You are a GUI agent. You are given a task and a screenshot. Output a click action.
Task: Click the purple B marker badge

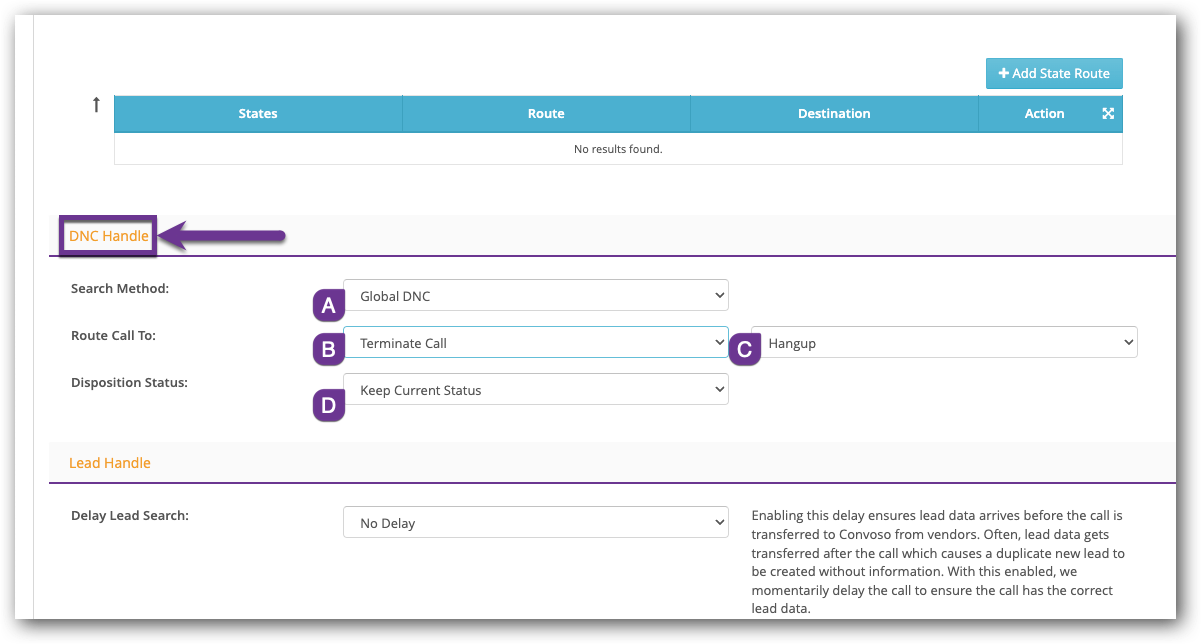[x=329, y=350]
